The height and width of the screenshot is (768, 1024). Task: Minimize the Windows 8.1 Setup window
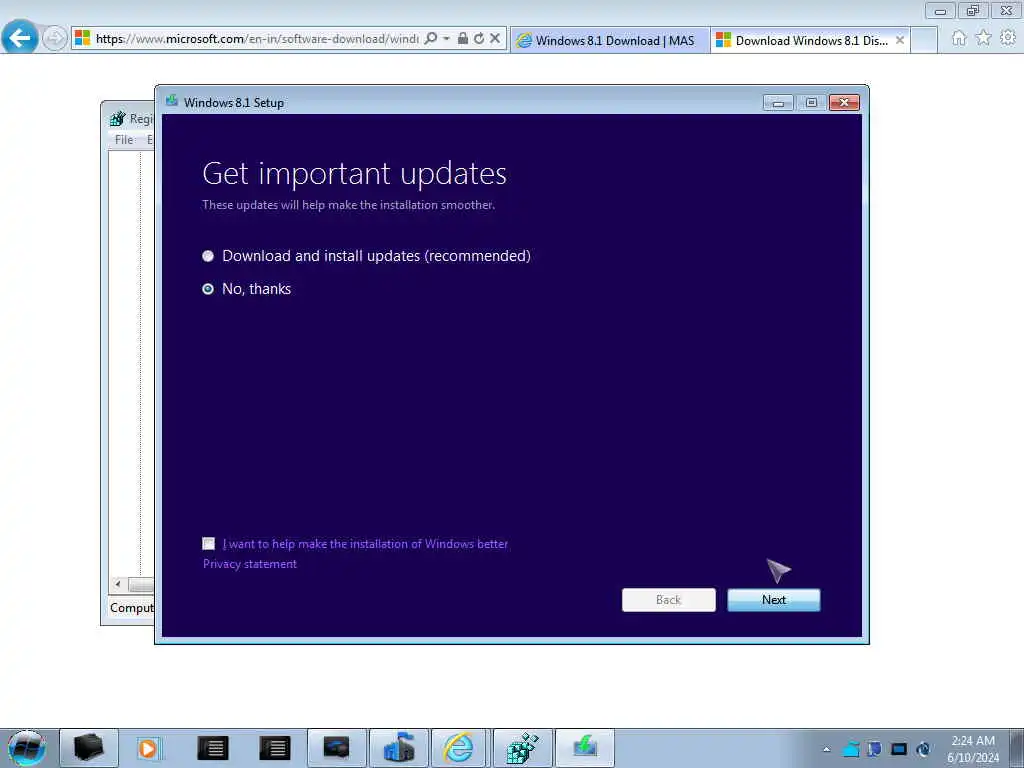(778, 103)
